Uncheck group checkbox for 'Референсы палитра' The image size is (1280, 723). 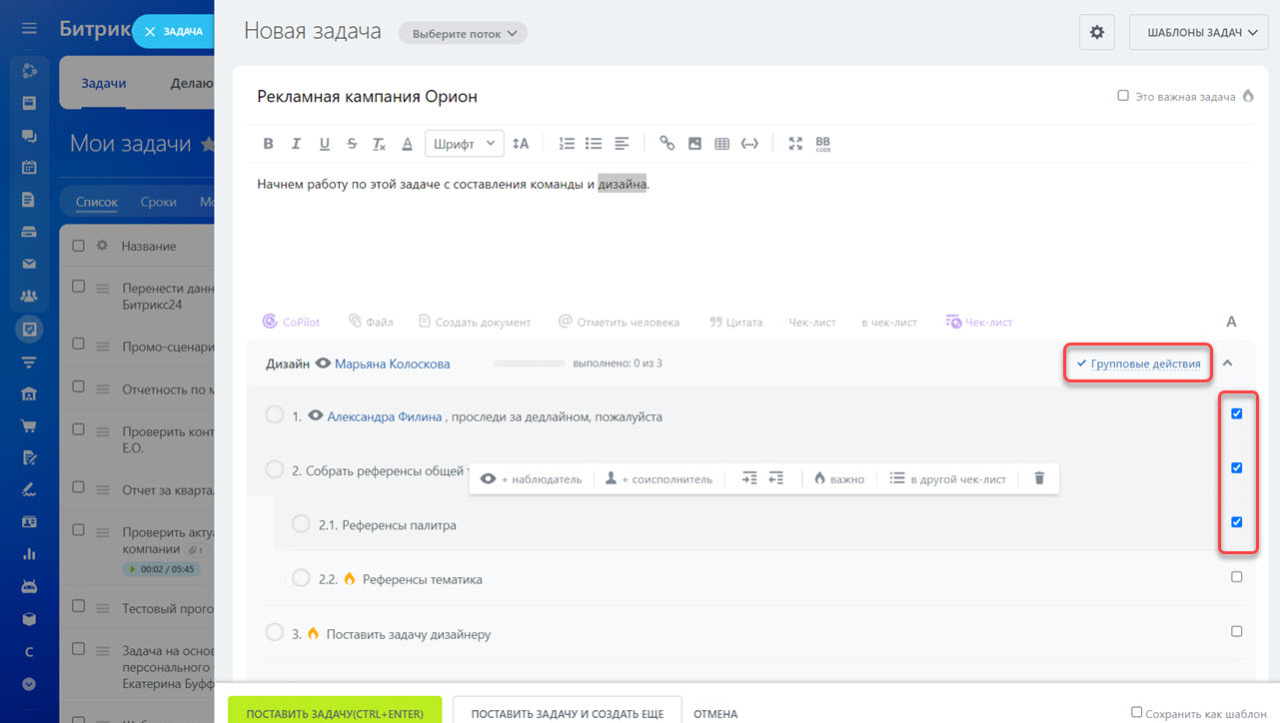coord(1237,522)
